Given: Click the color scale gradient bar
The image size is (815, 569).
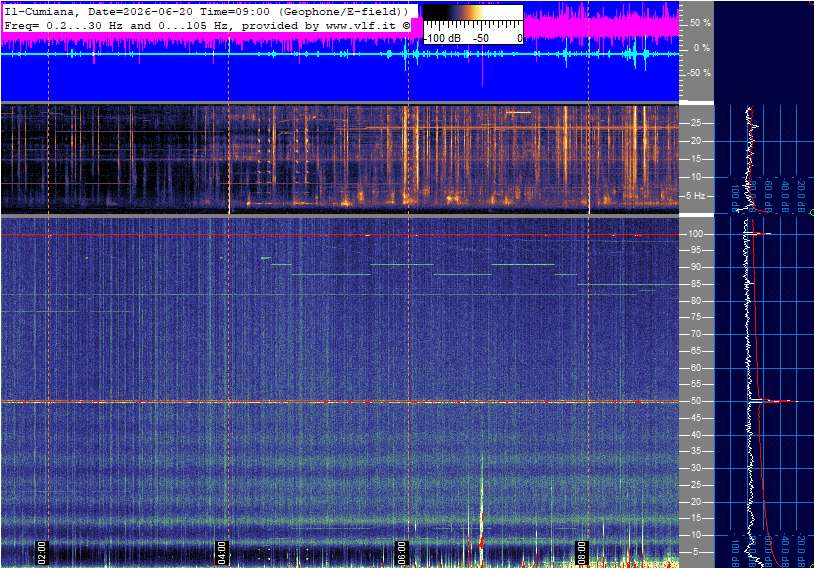Looking at the screenshot, I should point(473,13).
